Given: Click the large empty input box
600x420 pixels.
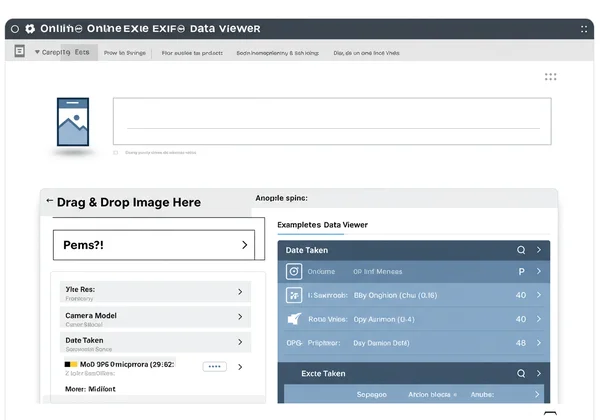Looking at the screenshot, I should click(x=332, y=121).
